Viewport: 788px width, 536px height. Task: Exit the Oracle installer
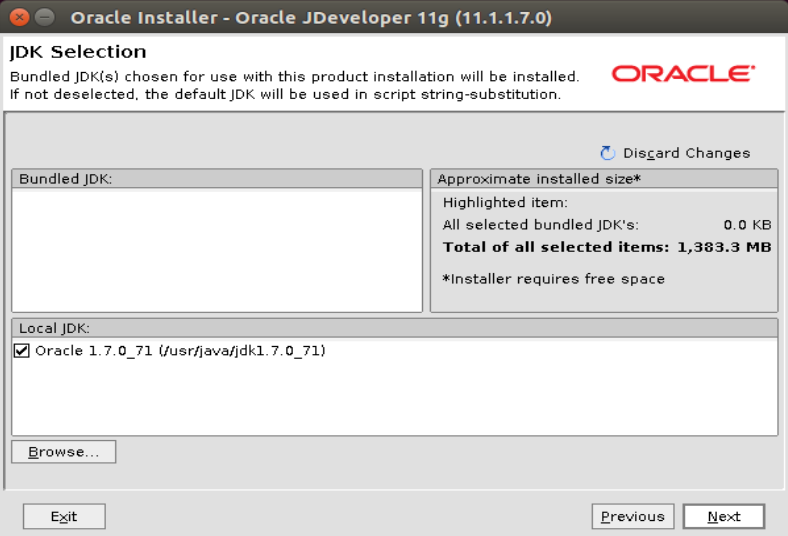click(64, 516)
